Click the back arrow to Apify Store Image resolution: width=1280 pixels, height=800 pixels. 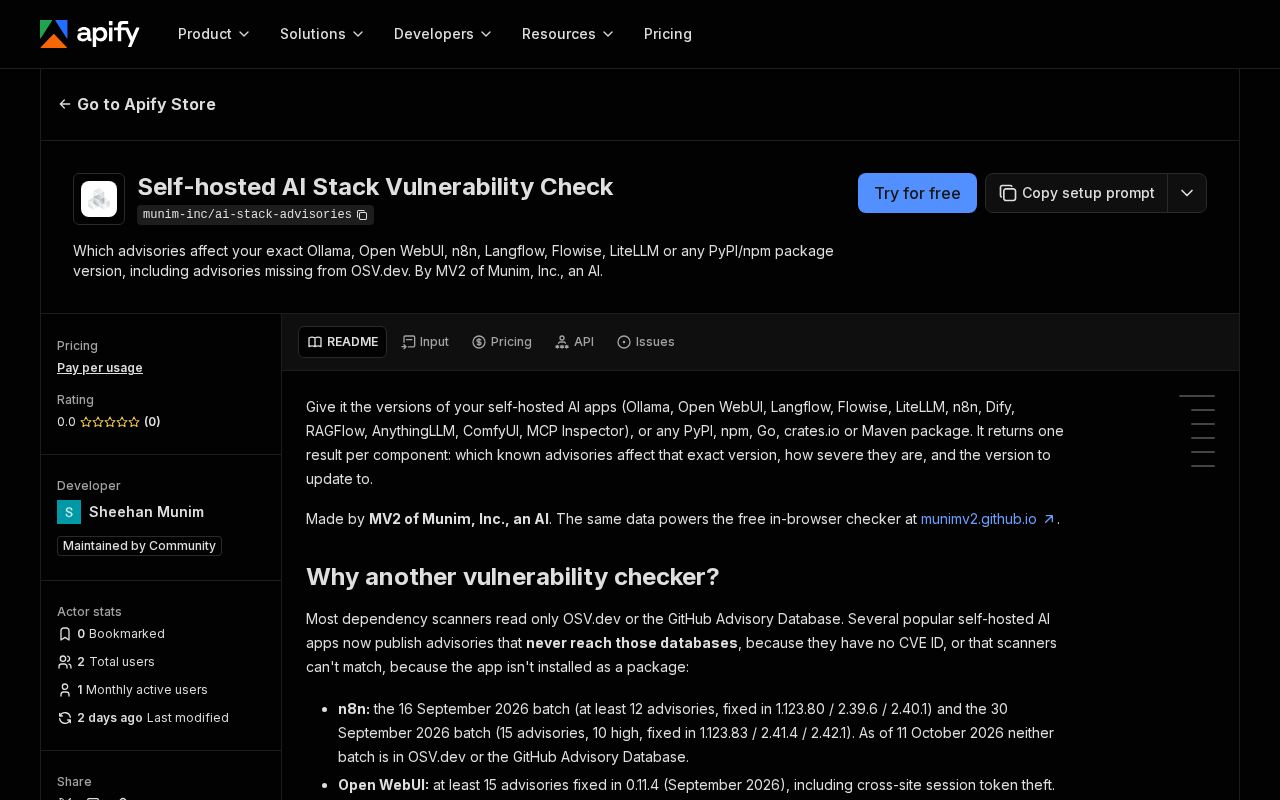pos(65,104)
